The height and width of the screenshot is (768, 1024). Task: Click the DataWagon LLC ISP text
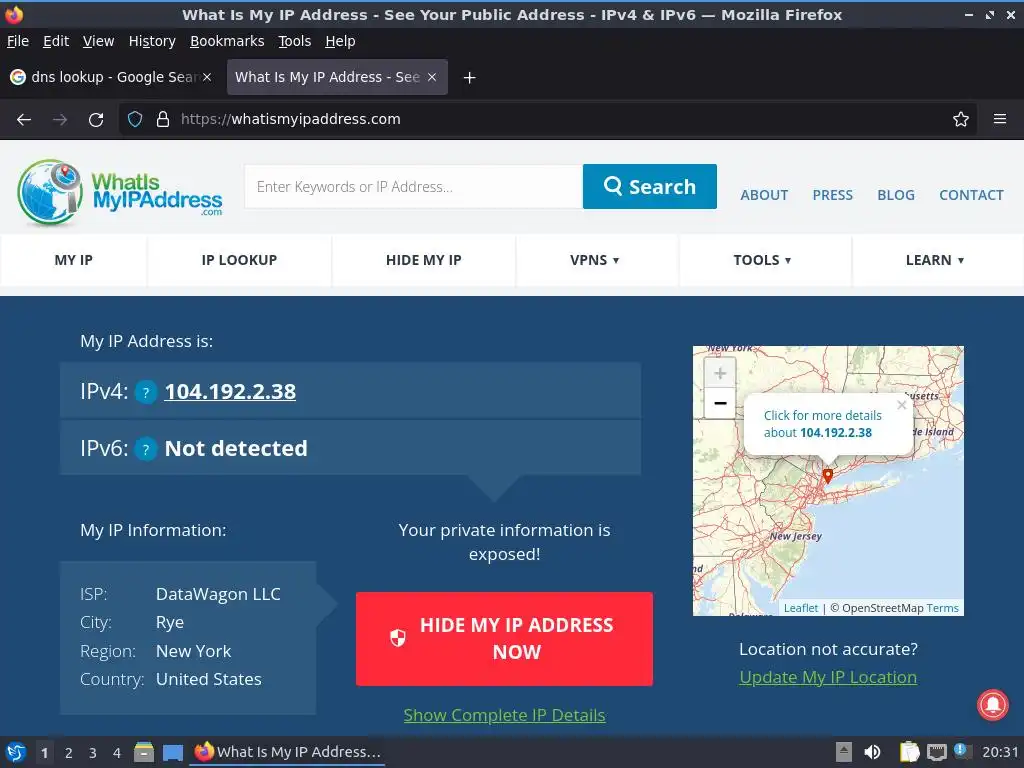pos(218,594)
